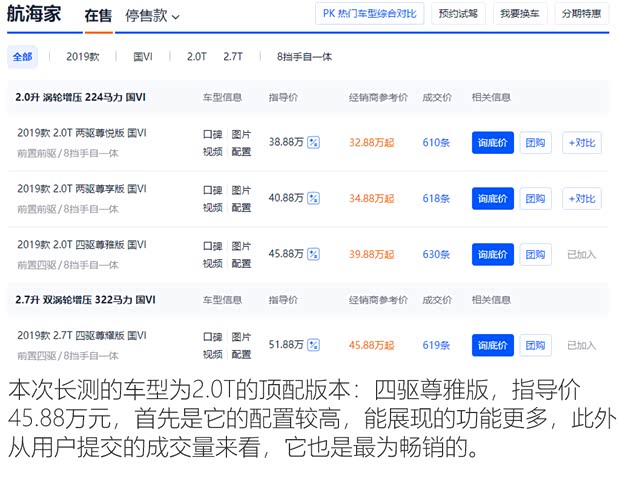Open price calculator icon next to 38.88万

point(314,142)
